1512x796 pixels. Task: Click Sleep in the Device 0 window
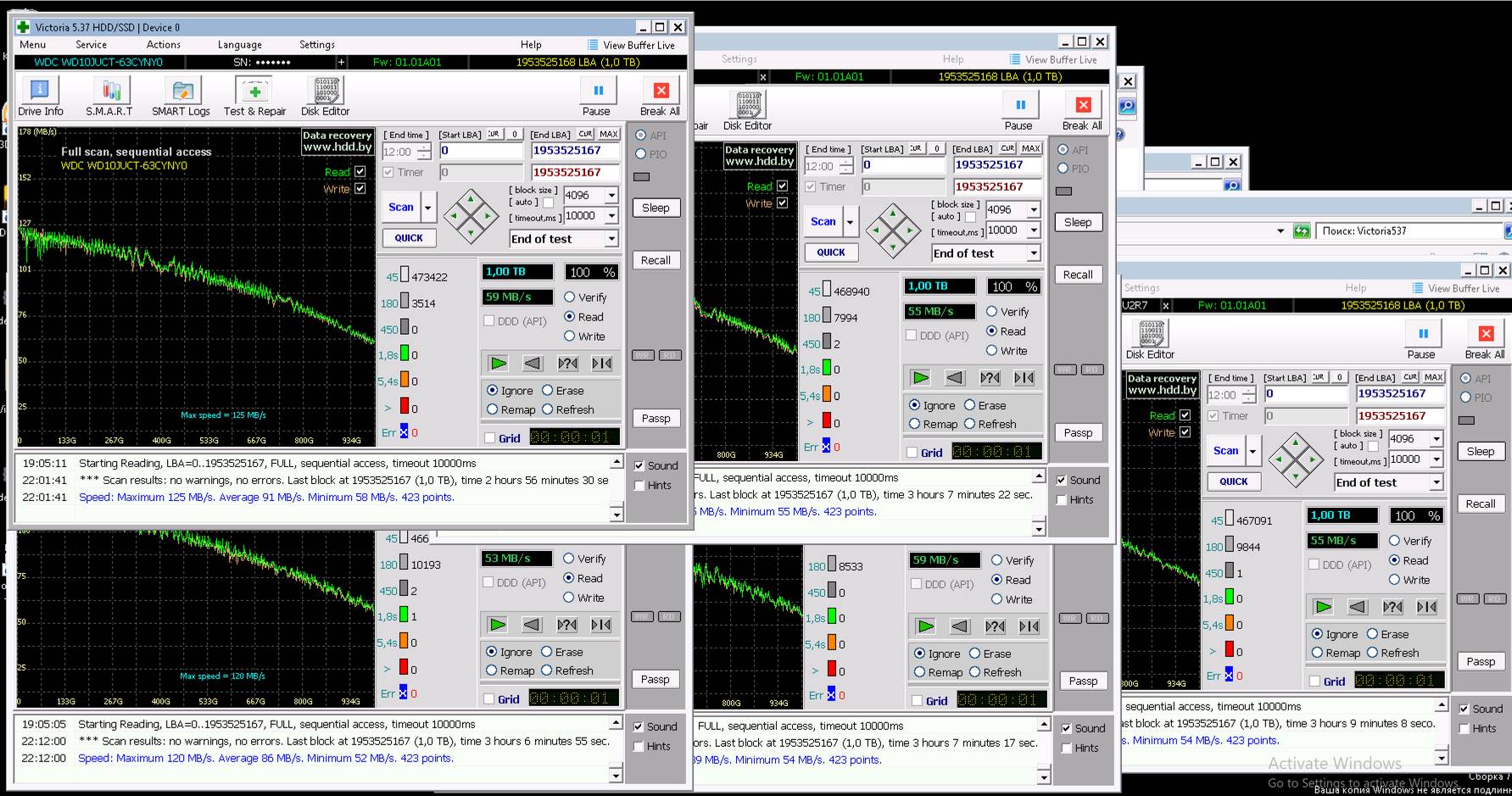click(656, 208)
